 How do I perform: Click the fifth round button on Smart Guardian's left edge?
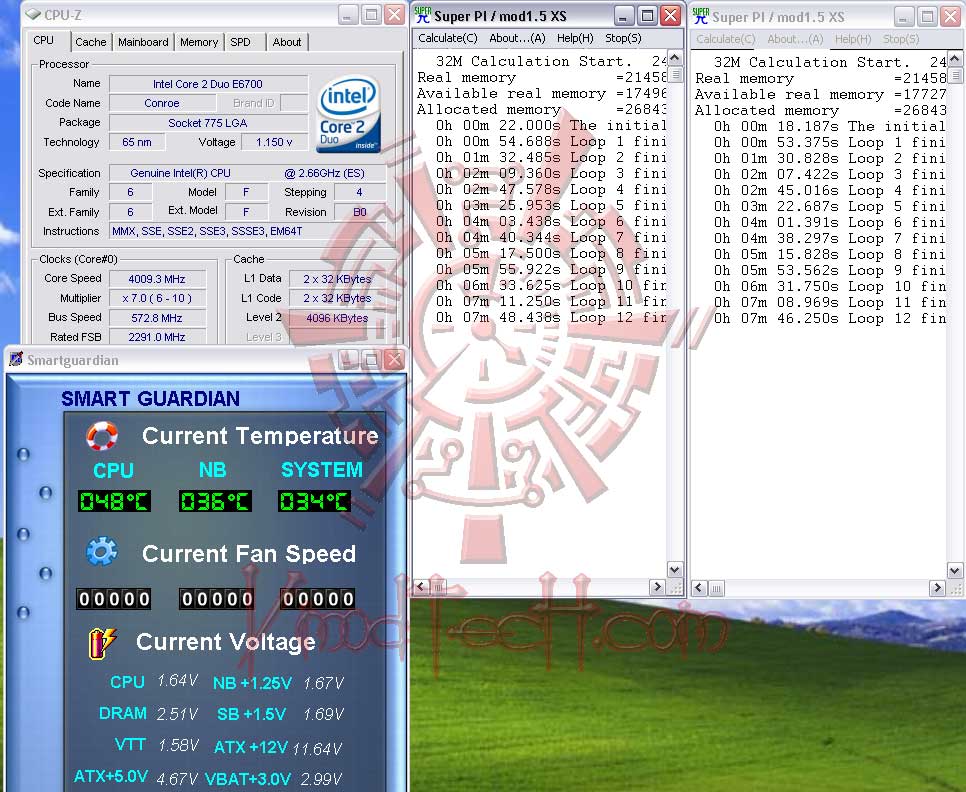[23, 613]
